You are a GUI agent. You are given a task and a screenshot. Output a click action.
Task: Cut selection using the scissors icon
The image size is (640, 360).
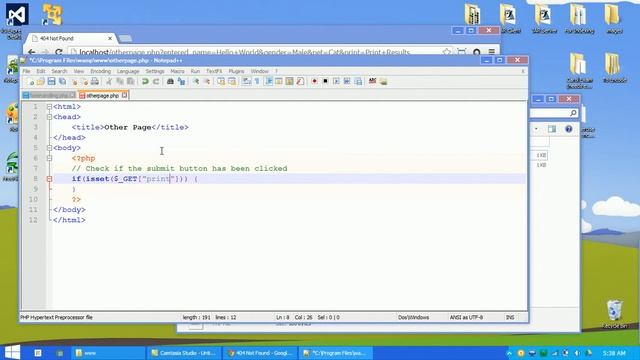[109, 82]
